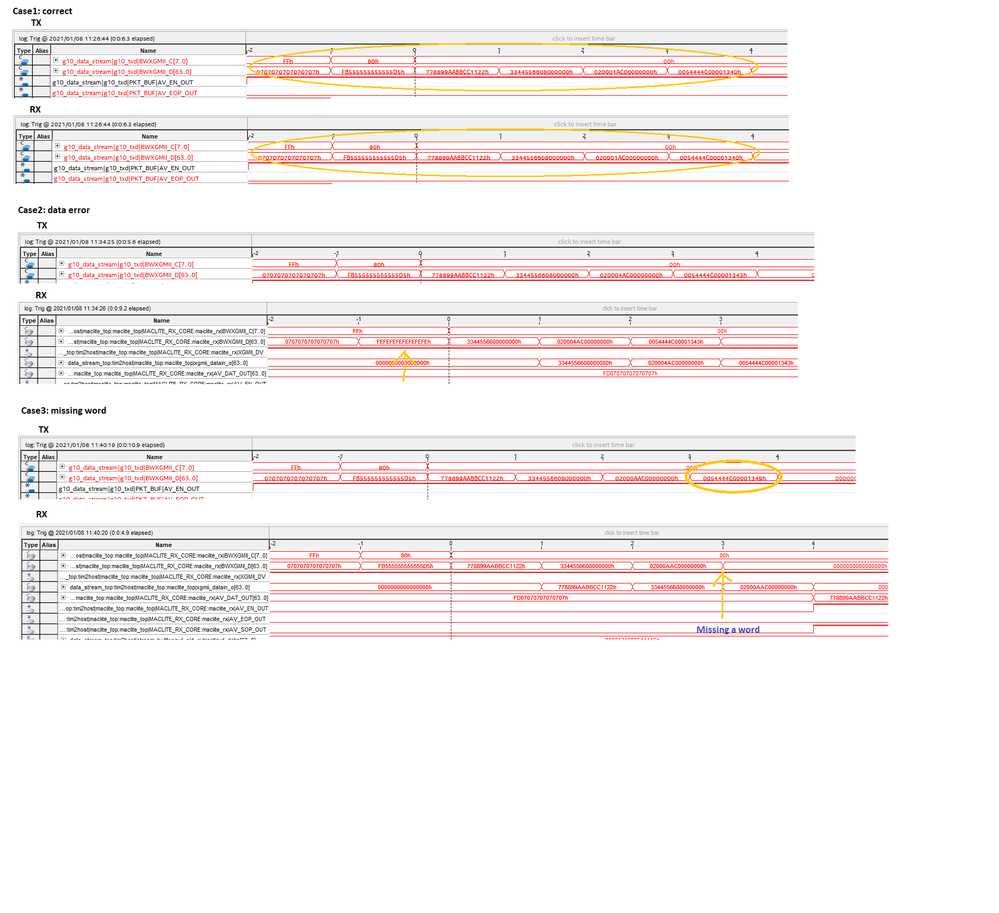Click BWXGMII_C[7..0] type icon in Case2 TX
Screen dimensions: 999x913
(30, 264)
